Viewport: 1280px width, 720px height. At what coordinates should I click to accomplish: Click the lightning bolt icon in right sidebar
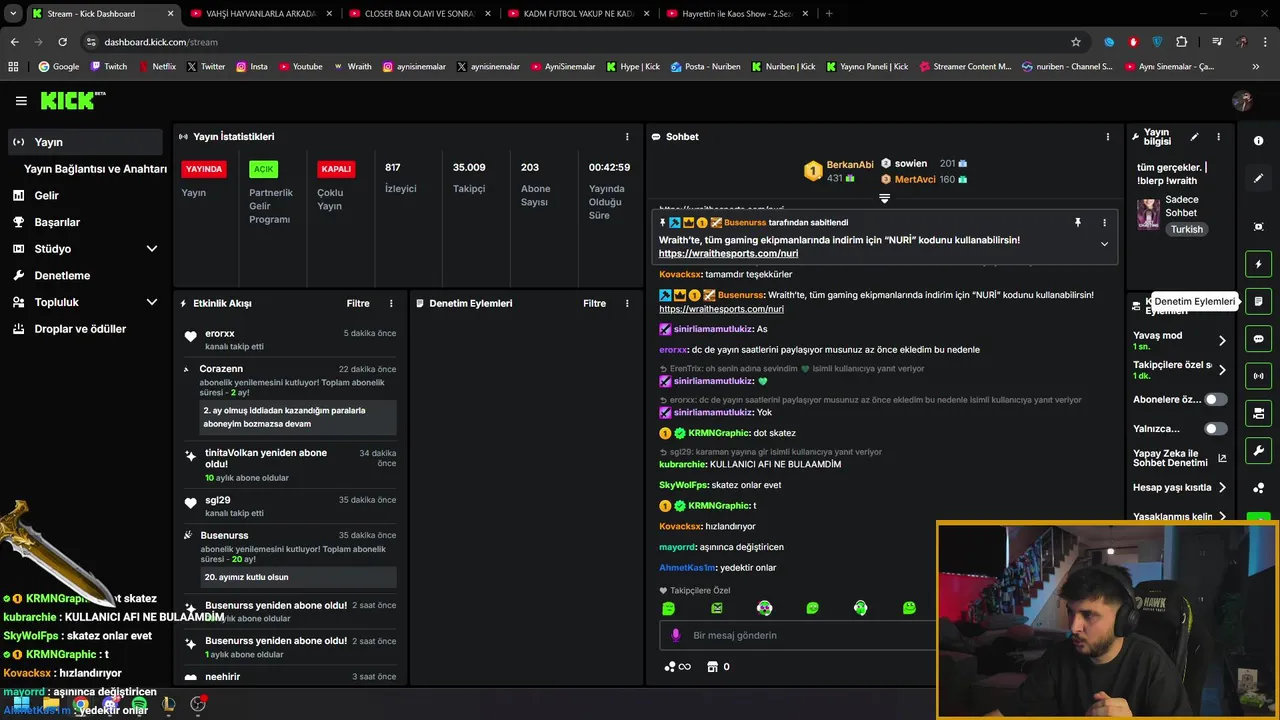click(1259, 264)
